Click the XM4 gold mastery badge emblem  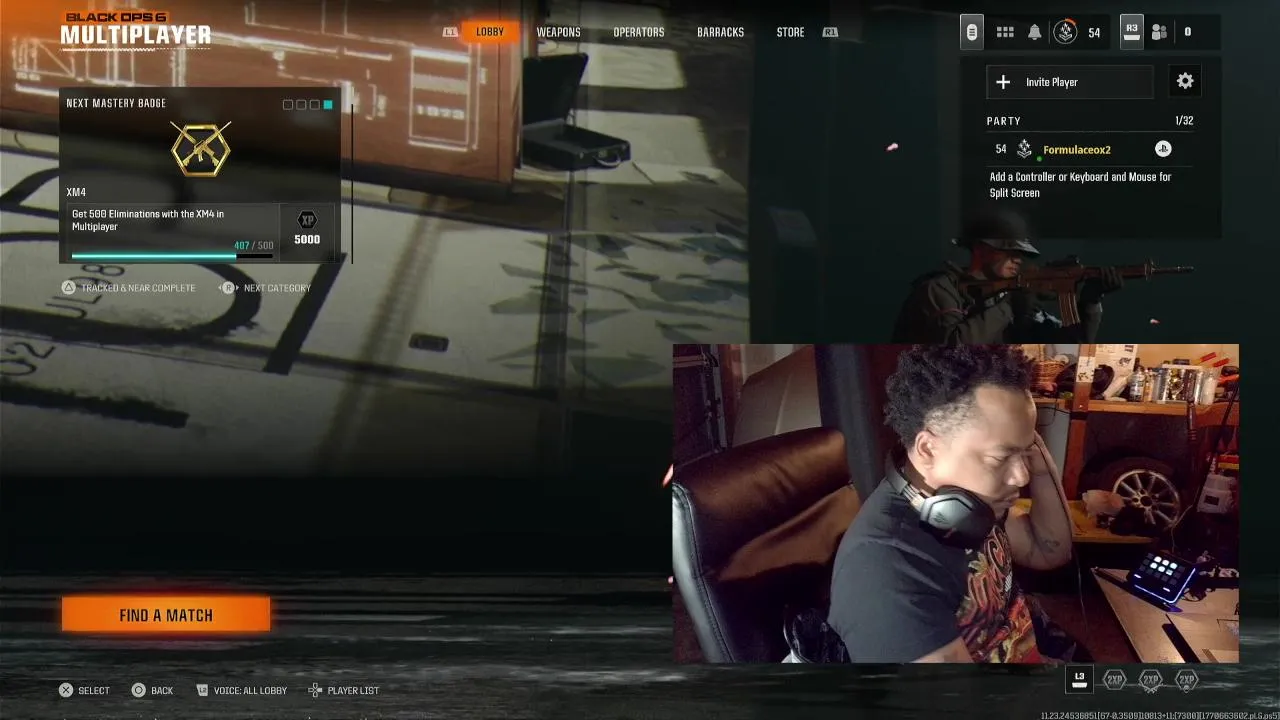pos(201,149)
